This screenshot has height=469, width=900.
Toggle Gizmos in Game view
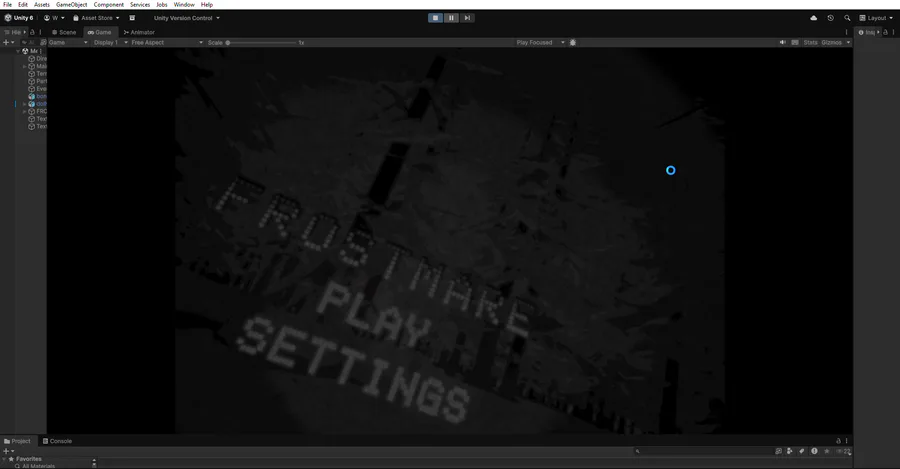click(831, 42)
